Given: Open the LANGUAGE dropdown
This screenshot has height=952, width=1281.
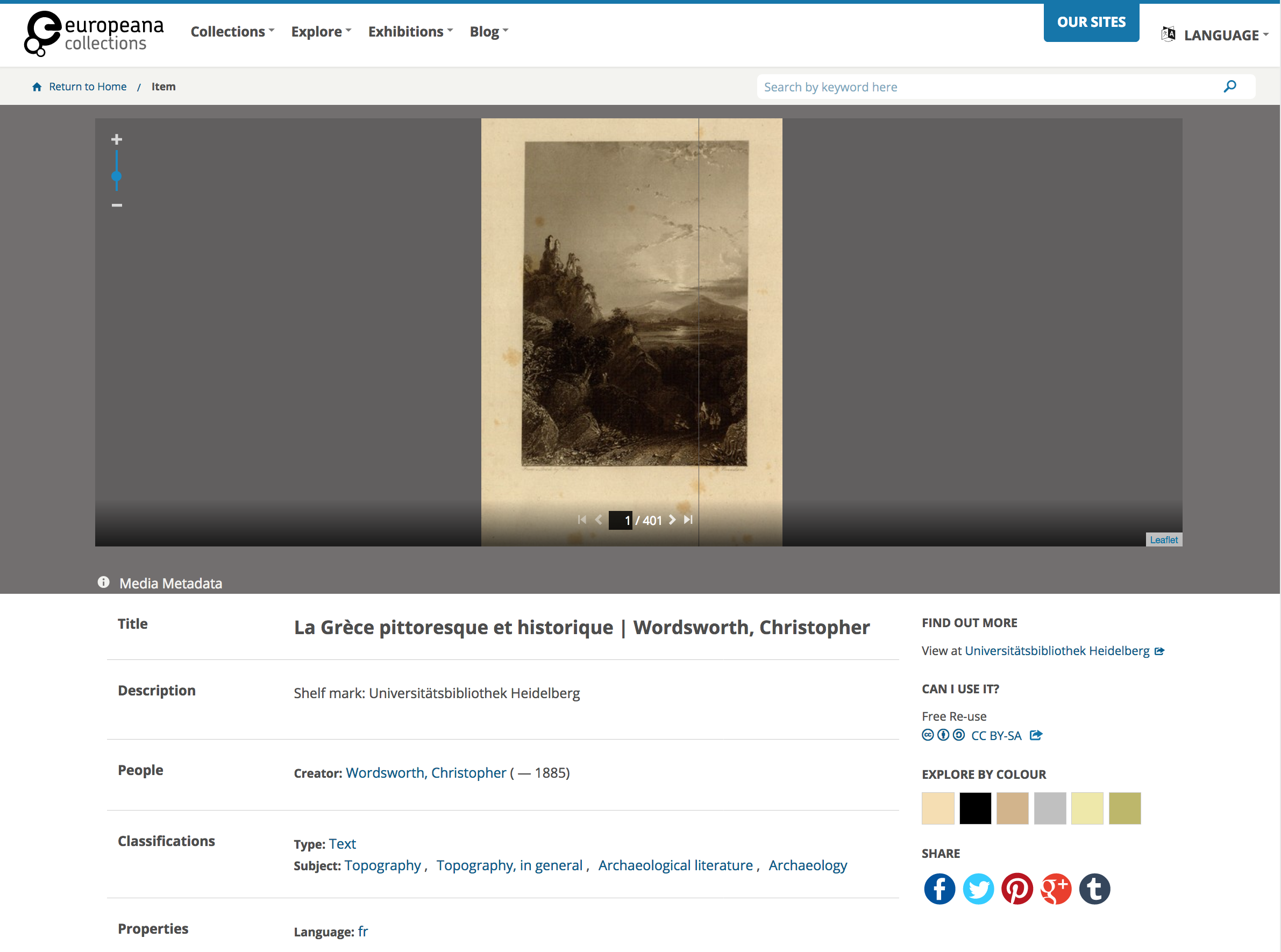Looking at the screenshot, I should coord(1226,35).
